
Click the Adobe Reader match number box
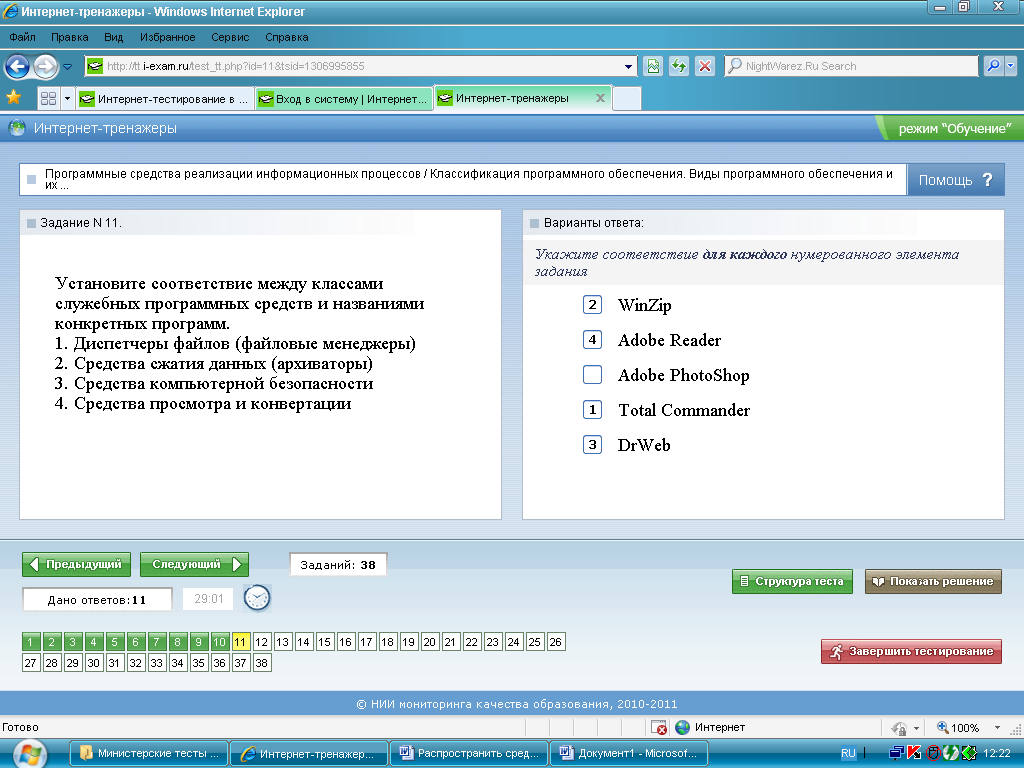pyautogui.click(x=592, y=340)
